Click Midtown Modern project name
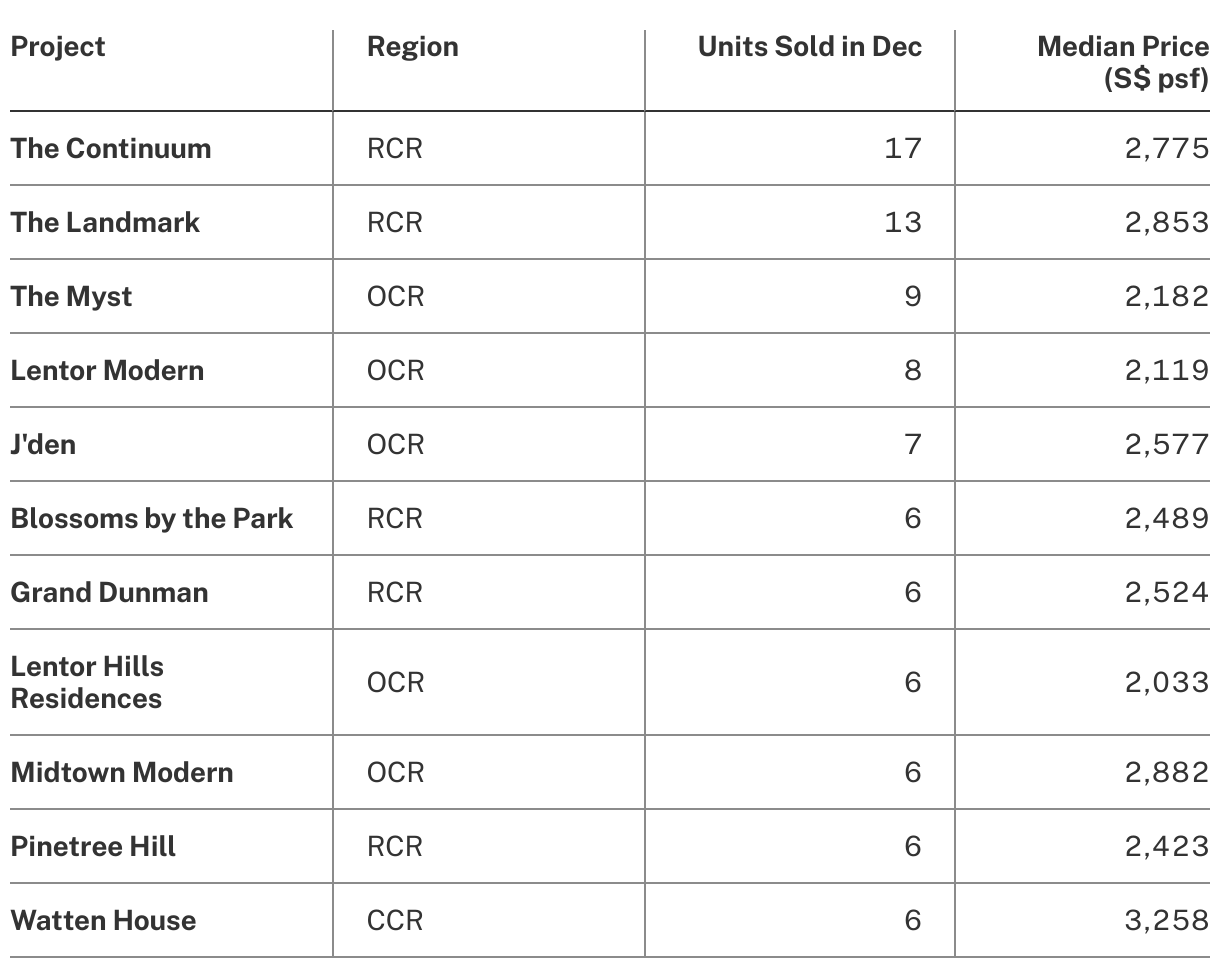Image resolution: width=1220 pixels, height=968 pixels. [x=122, y=772]
